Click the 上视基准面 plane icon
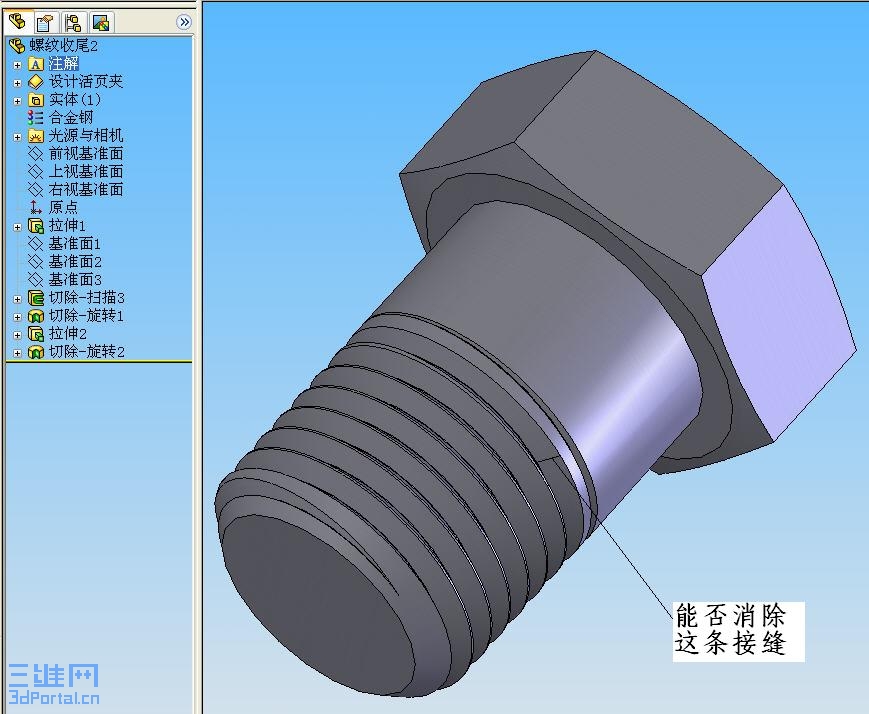 click(35, 171)
